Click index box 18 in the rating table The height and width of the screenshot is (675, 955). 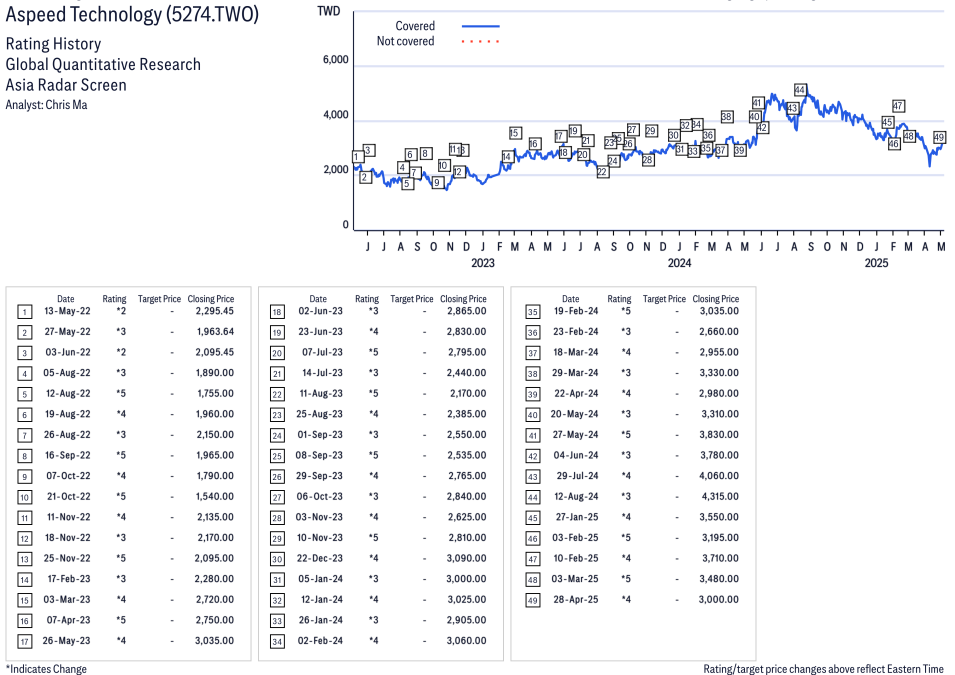click(277, 313)
